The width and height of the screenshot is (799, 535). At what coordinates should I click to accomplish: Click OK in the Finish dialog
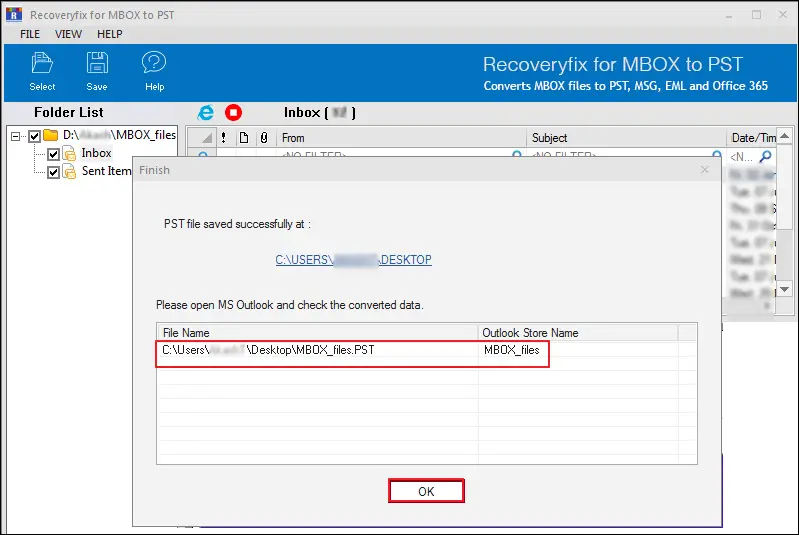coord(426,491)
